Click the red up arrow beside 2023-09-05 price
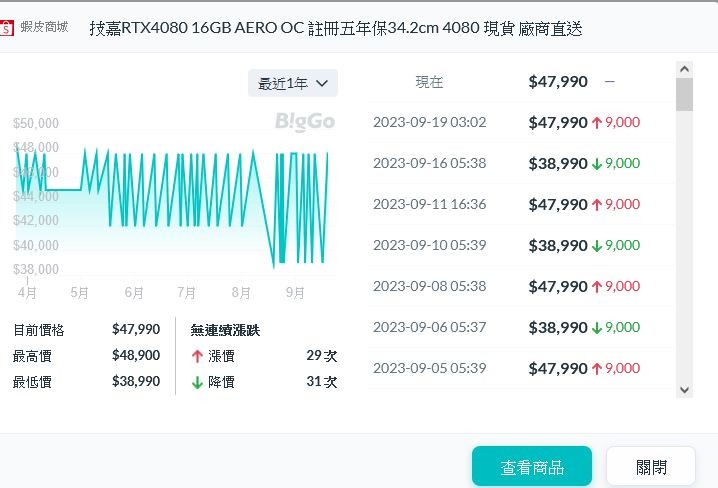 [597, 369]
